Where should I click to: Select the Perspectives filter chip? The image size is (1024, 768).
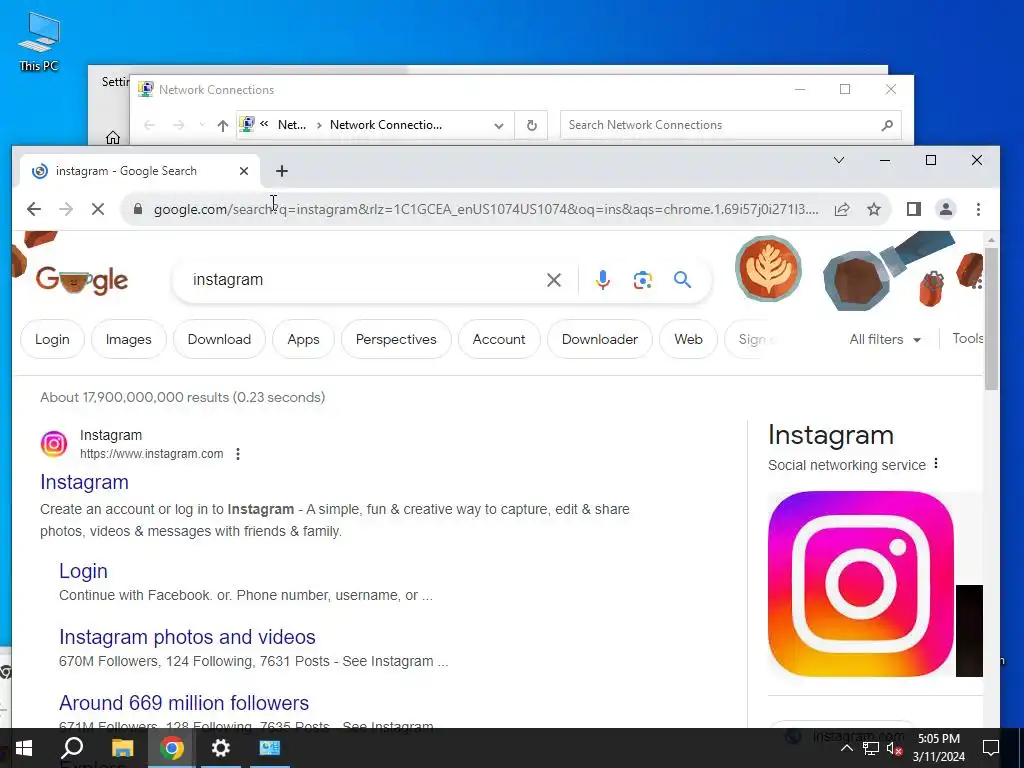[x=396, y=340]
